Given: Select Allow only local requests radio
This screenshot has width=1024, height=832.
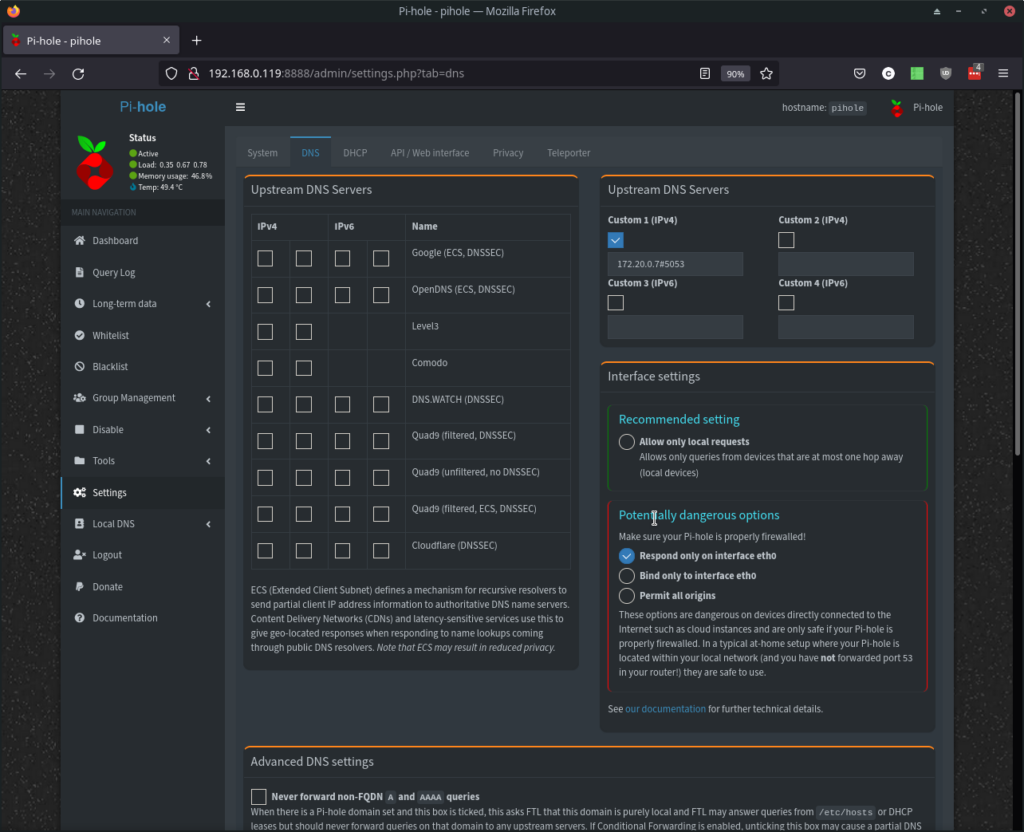Looking at the screenshot, I should 626,441.
